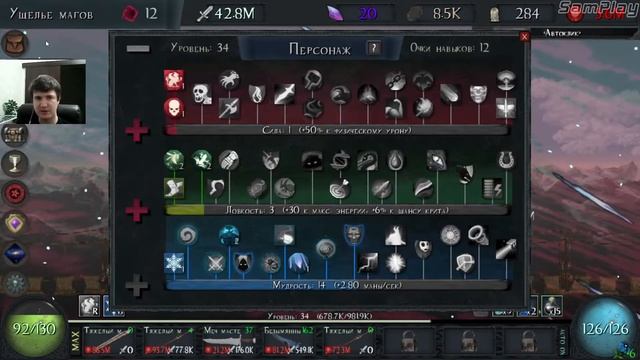This screenshot has height=360, width=640.
Task: Open the backpack inventory sidebar icon
Action: click(15, 43)
